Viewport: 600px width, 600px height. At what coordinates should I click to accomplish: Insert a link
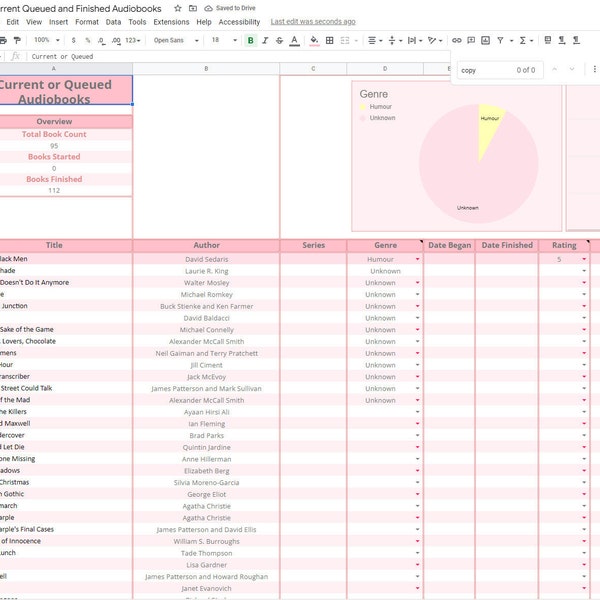(x=457, y=40)
